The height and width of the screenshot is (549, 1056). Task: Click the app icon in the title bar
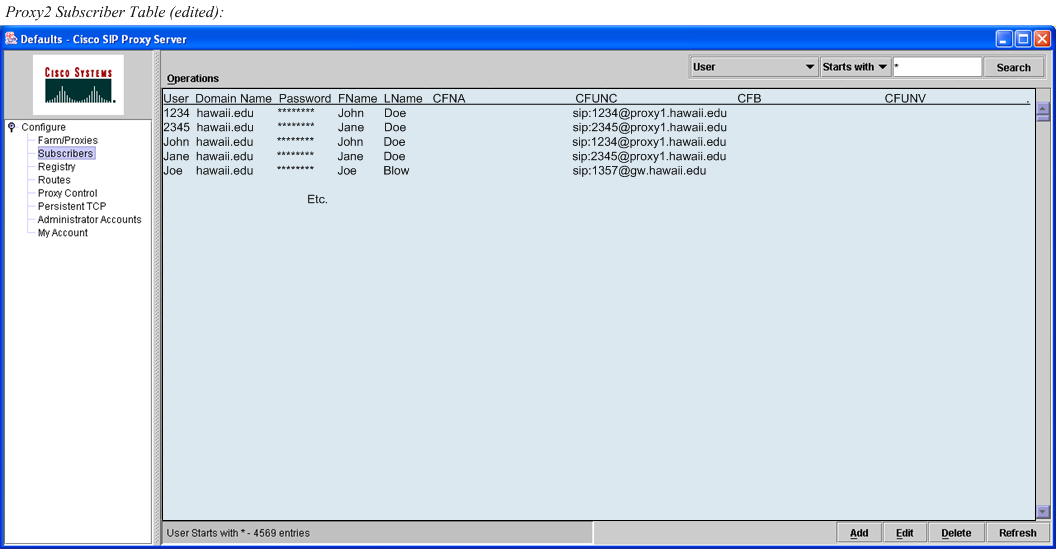[11, 38]
